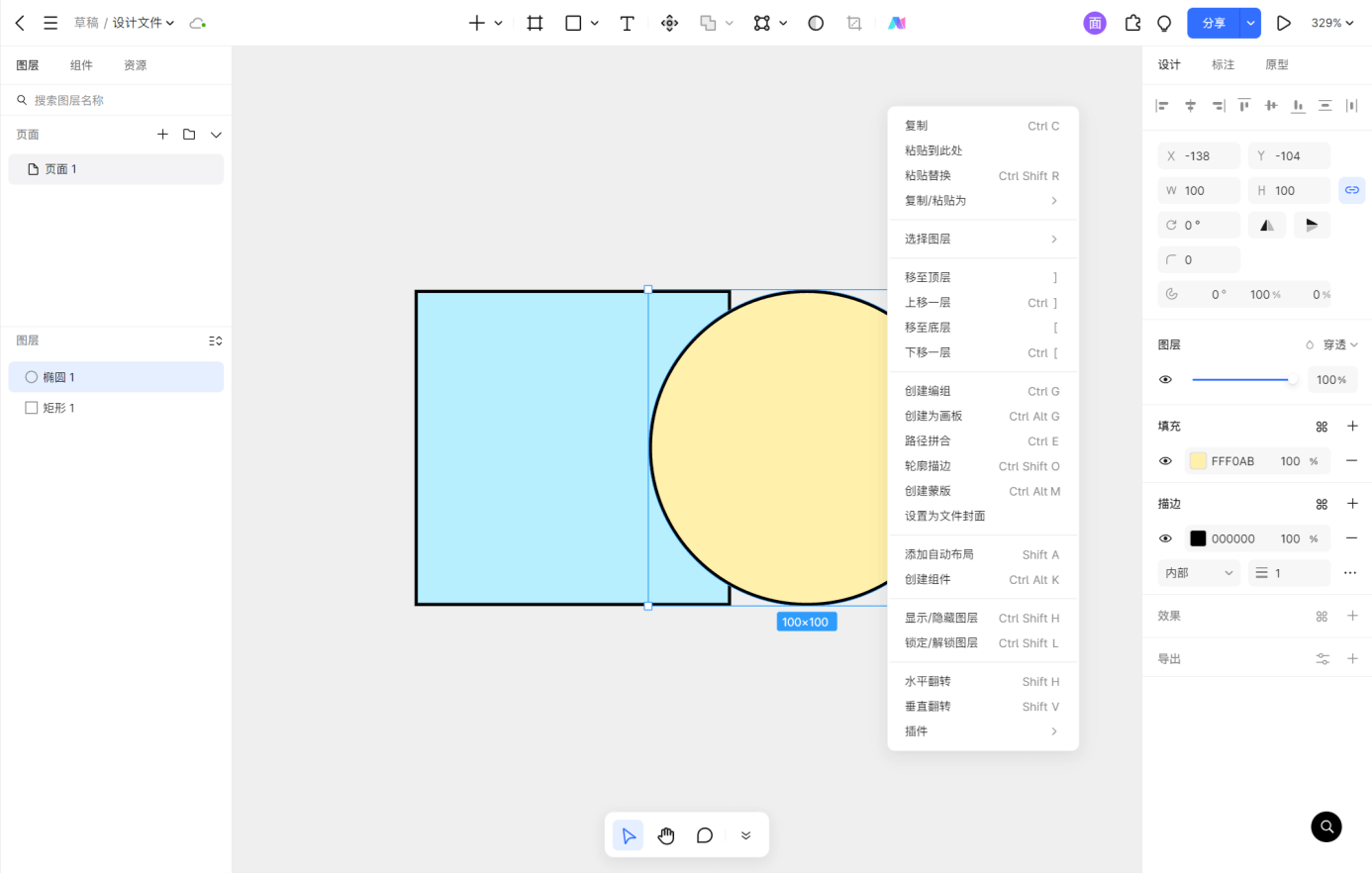This screenshot has width=1372, height=873.
Task: Click the black stroke color swatch
Action: (1198, 538)
